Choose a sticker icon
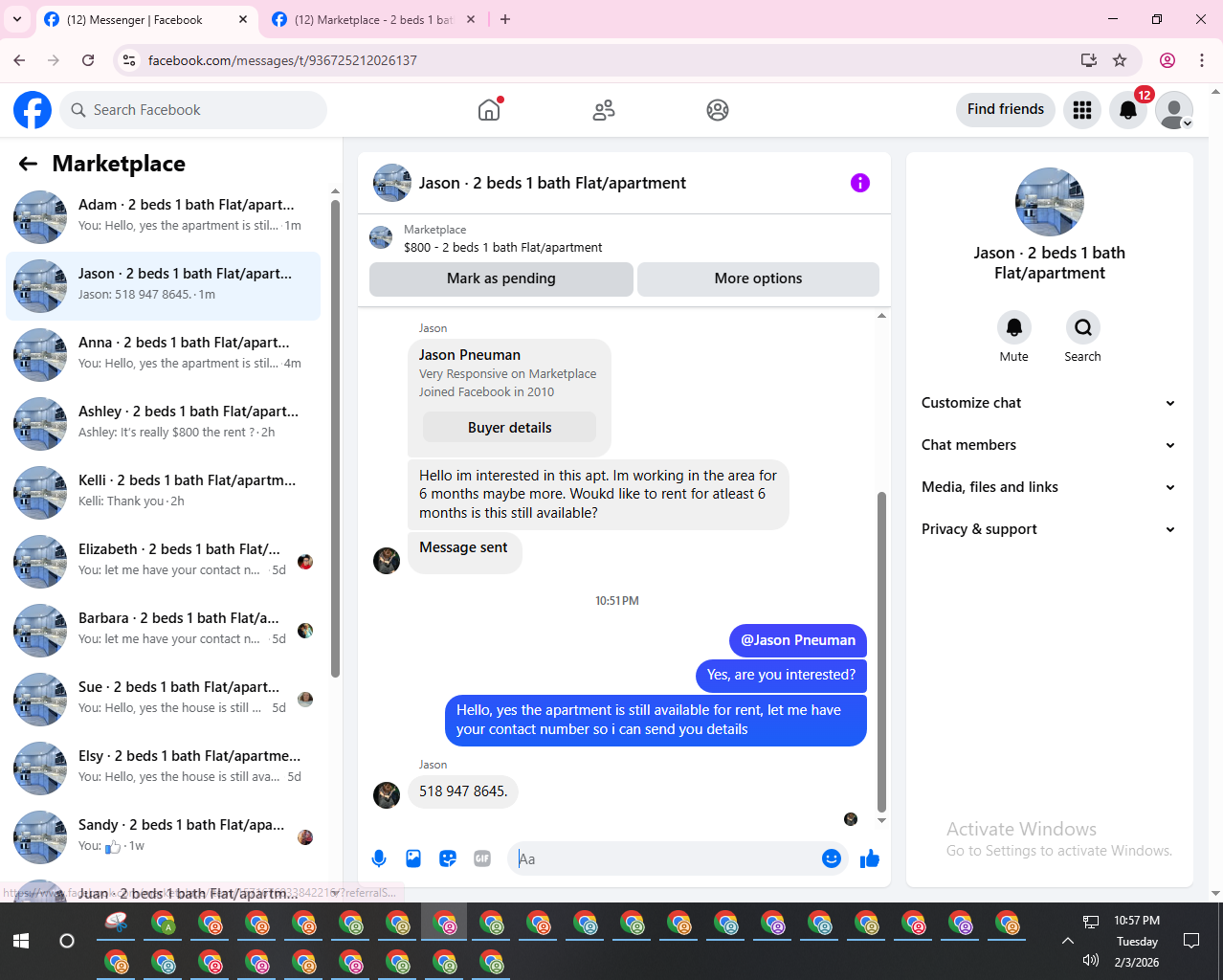 [x=448, y=858]
